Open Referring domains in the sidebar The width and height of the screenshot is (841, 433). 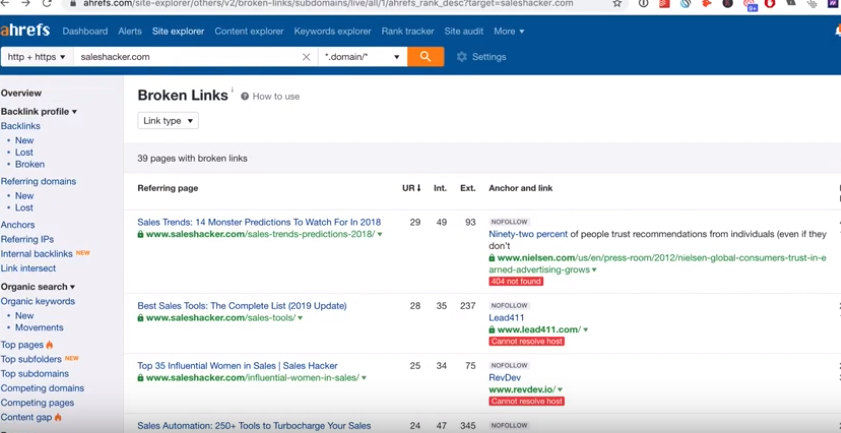38,181
